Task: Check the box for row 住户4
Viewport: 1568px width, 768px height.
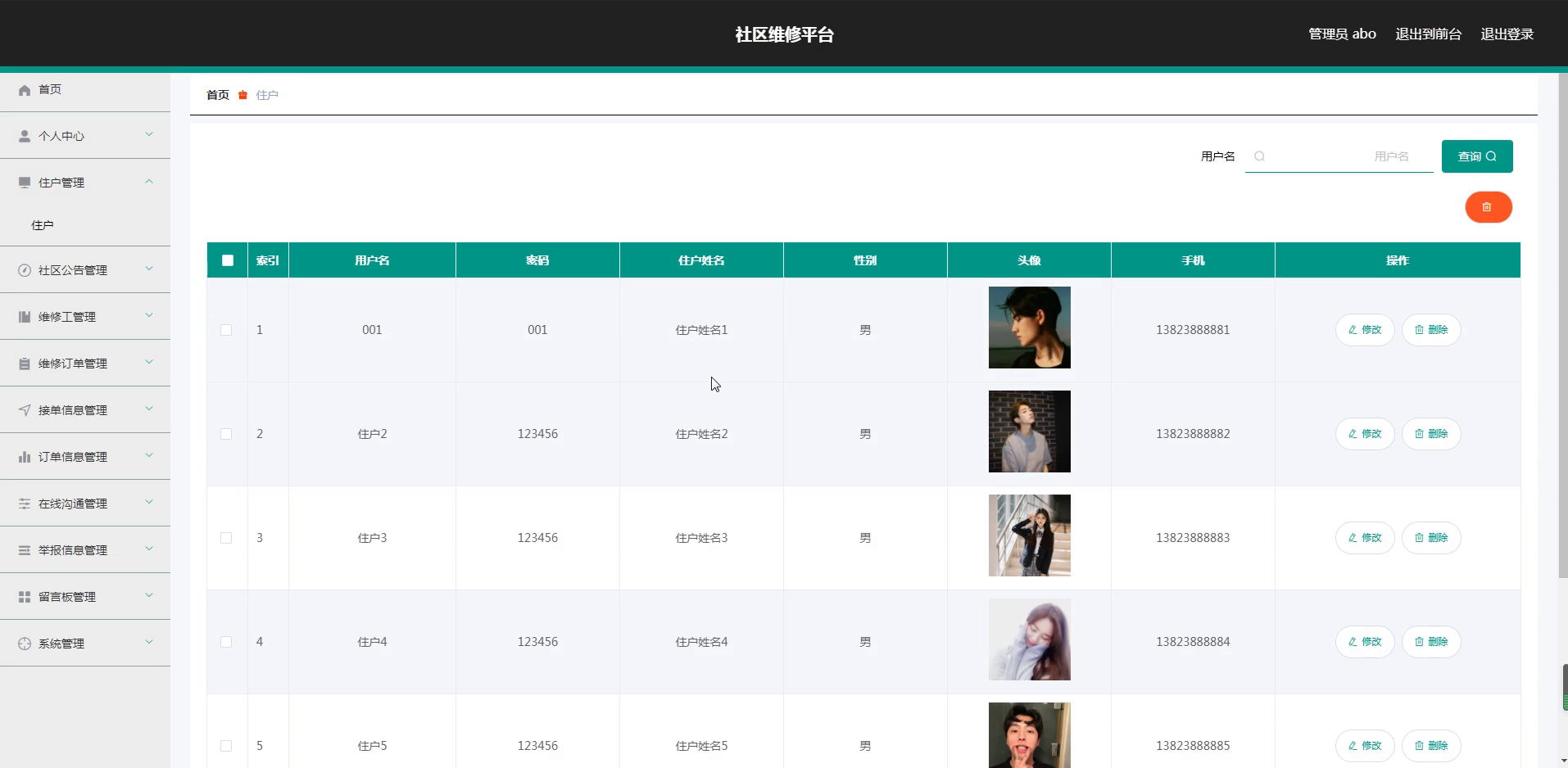Action: [226, 642]
